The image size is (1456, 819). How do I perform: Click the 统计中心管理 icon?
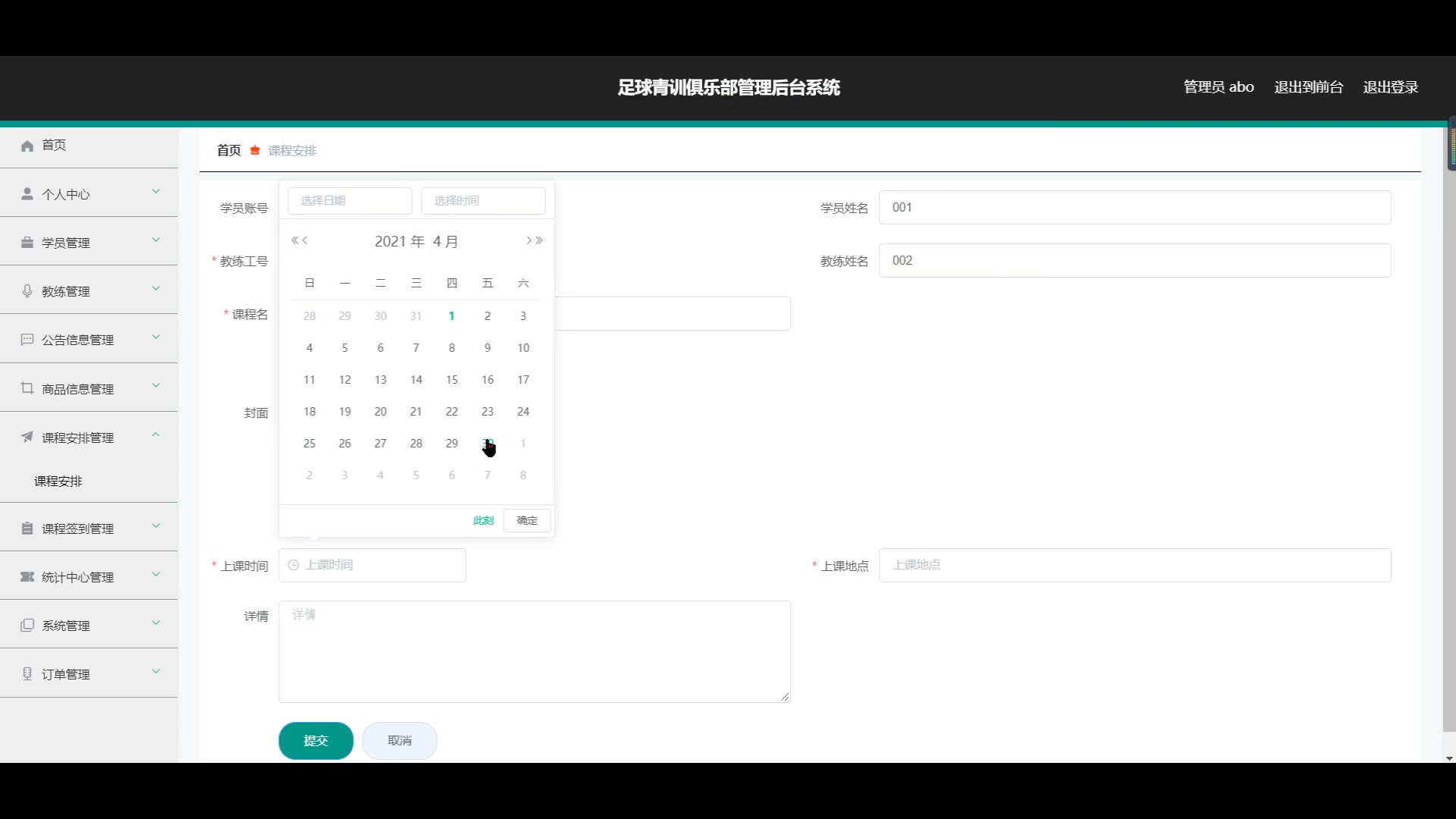[27, 577]
